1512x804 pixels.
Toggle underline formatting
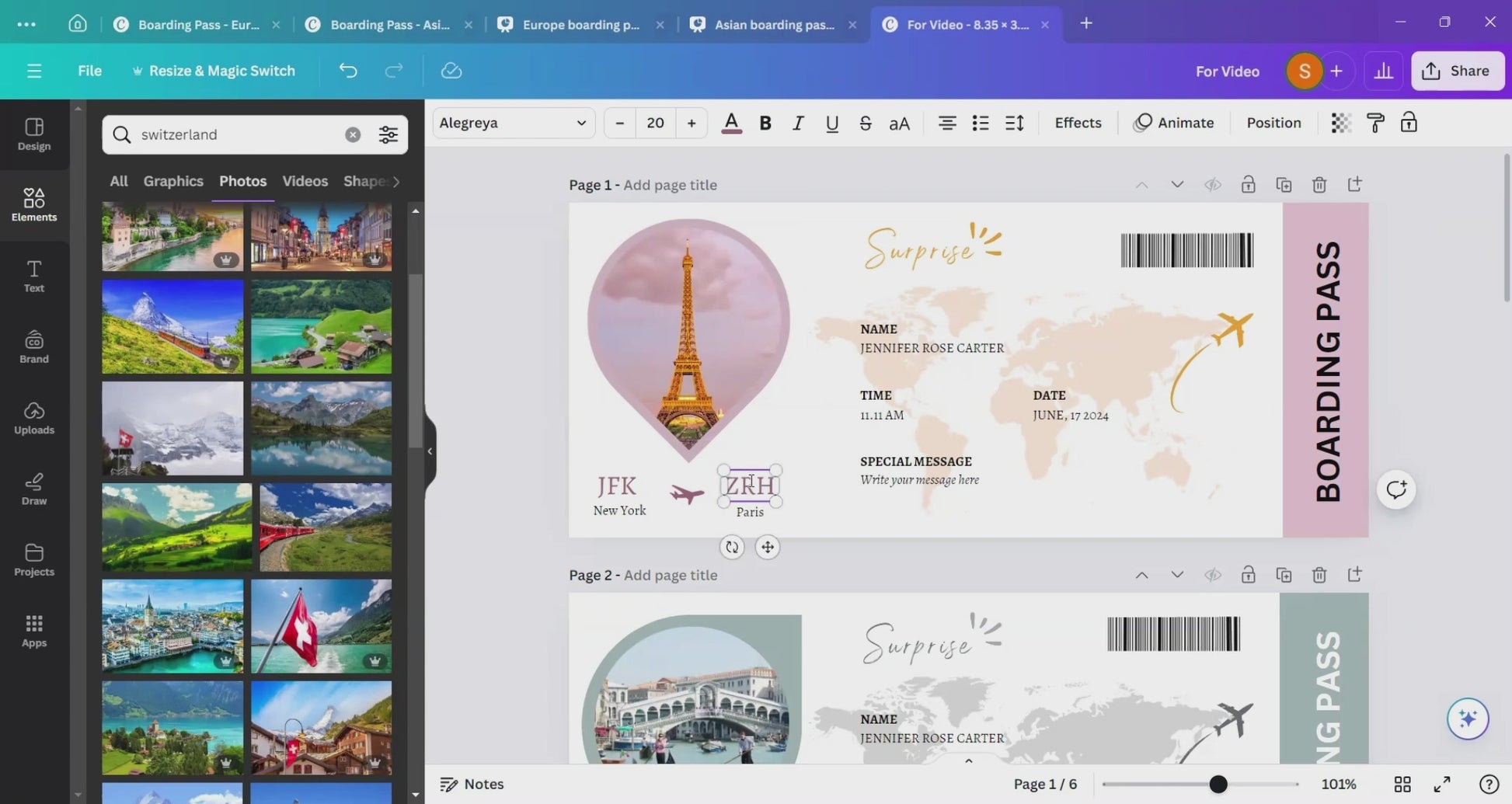pyautogui.click(x=831, y=123)
